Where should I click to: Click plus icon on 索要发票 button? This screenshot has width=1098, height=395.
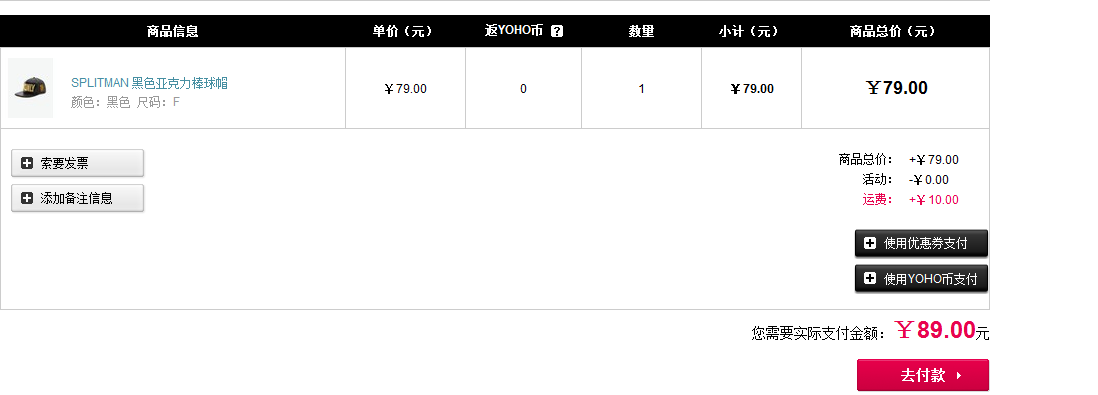27,163
